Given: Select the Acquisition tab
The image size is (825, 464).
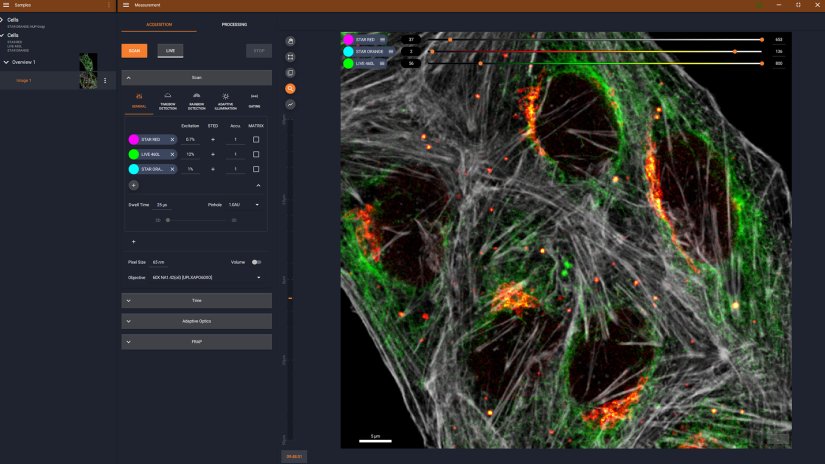Looking at the screenshot, I should coord(159,24).
